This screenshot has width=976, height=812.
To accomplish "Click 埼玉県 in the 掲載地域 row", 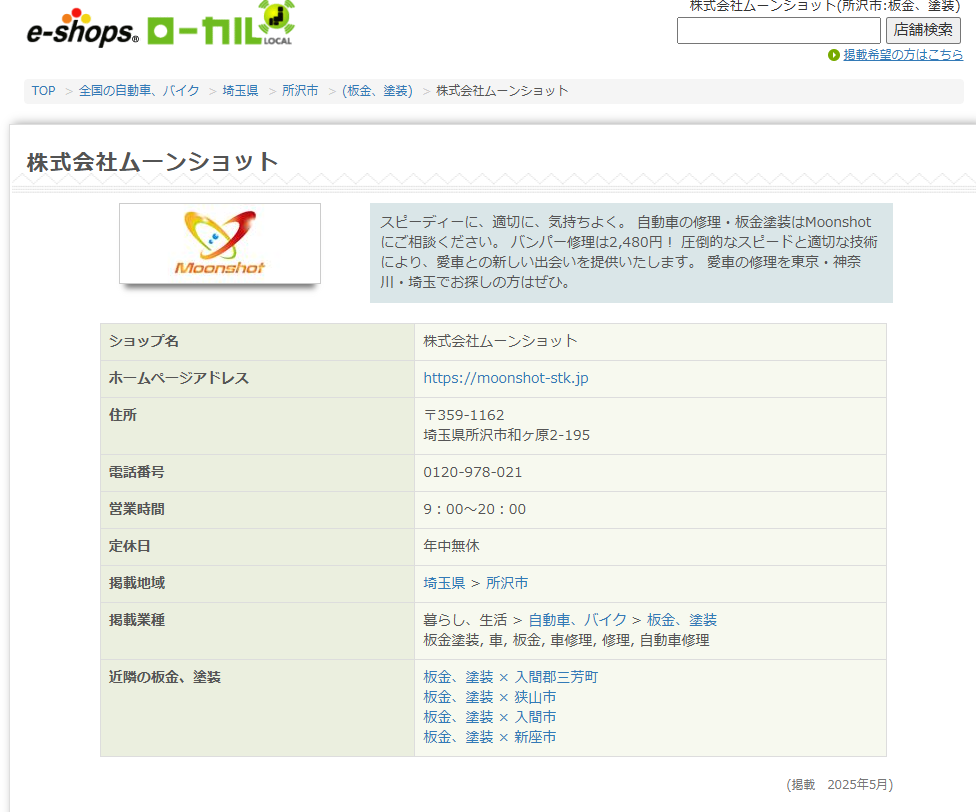I will pos(444,583).
